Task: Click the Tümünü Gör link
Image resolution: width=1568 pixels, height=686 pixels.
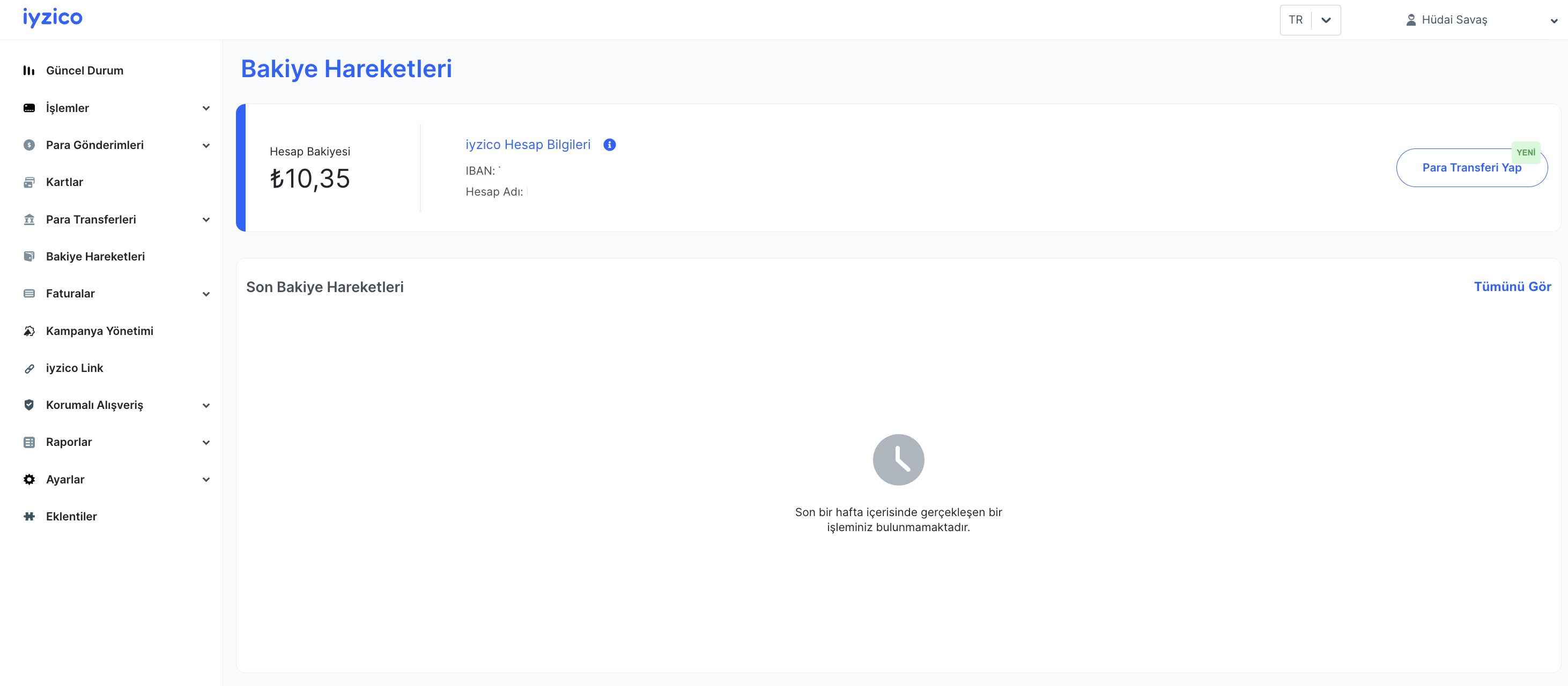Action: point(1512,286)
